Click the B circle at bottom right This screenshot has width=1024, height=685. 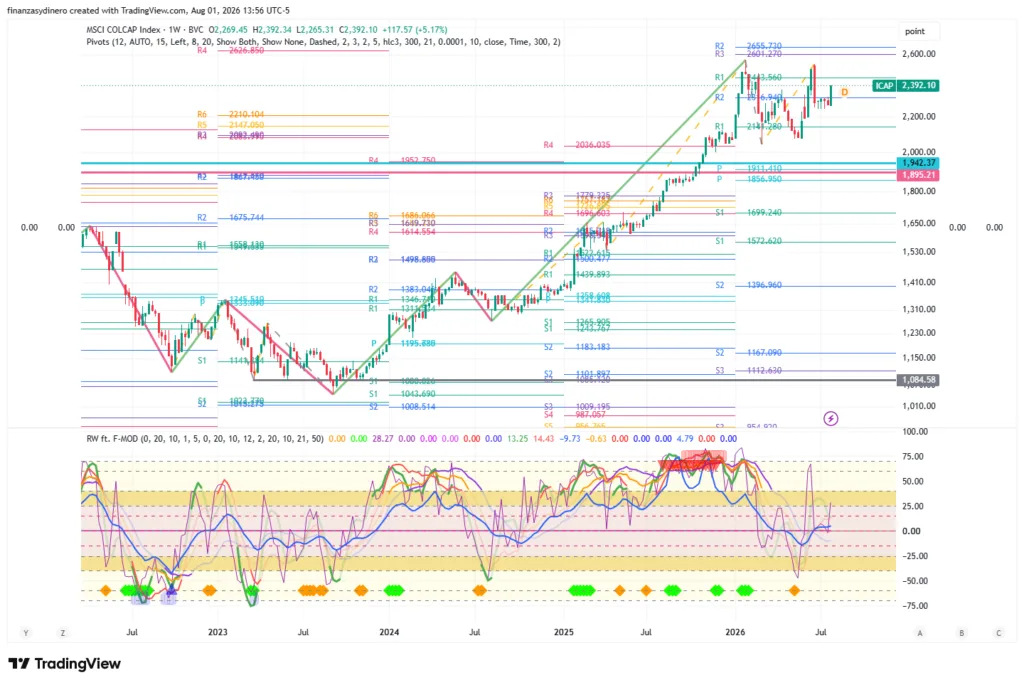click(x=961, y=633)
